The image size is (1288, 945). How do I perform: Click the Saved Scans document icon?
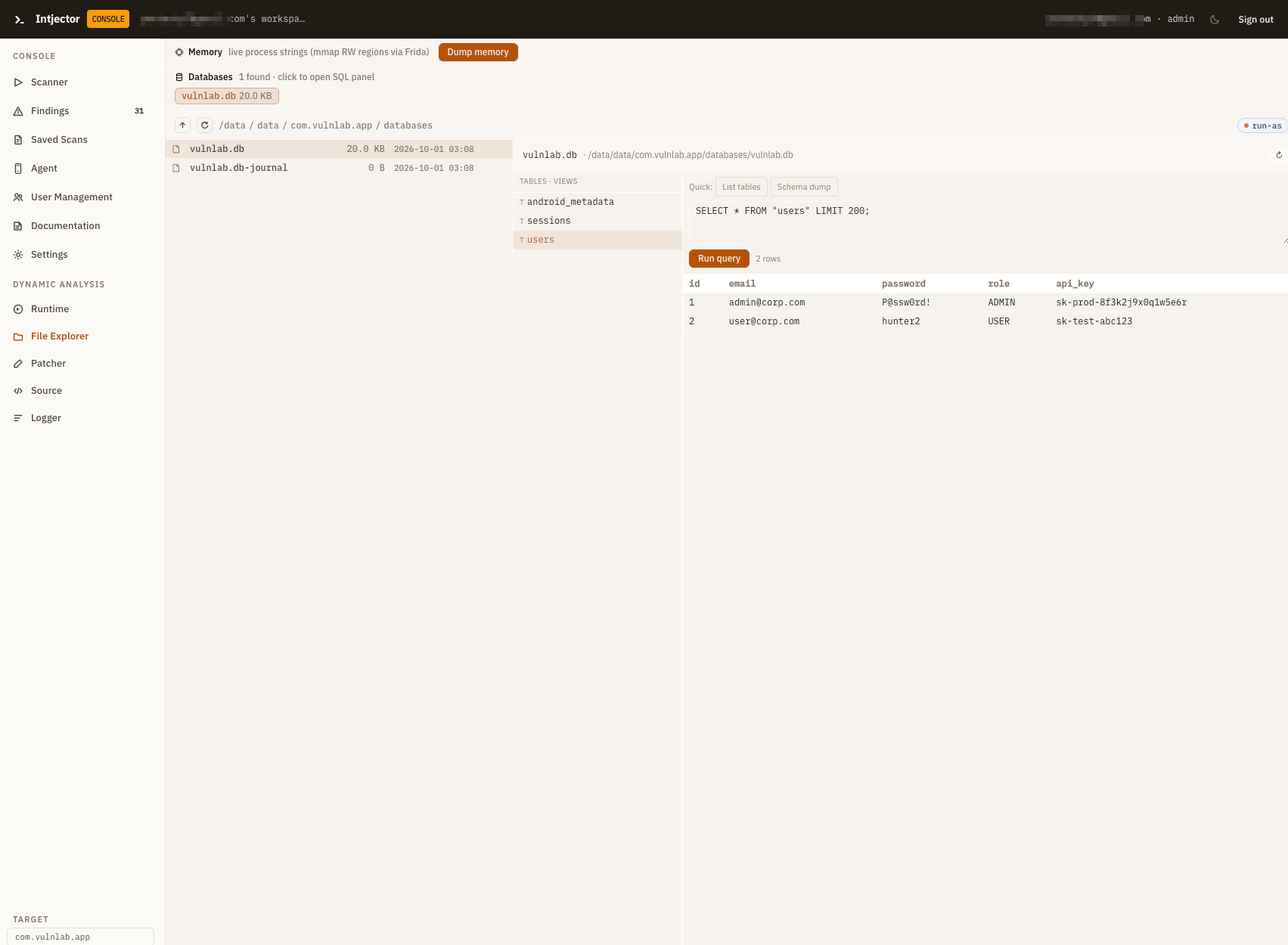[18, 140]
